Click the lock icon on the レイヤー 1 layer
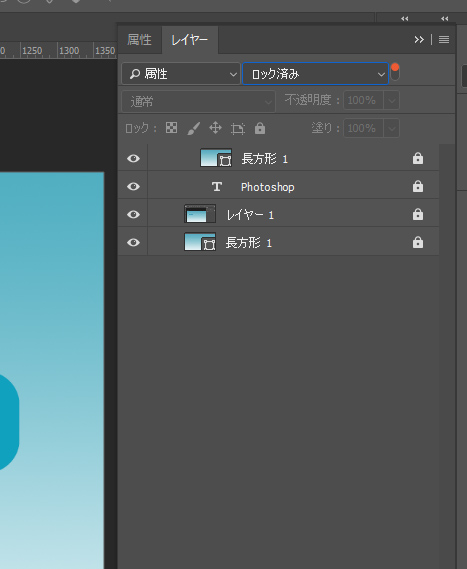Viewport: 467px width, 569px height. pyautogui.click(x=418, y=214)
